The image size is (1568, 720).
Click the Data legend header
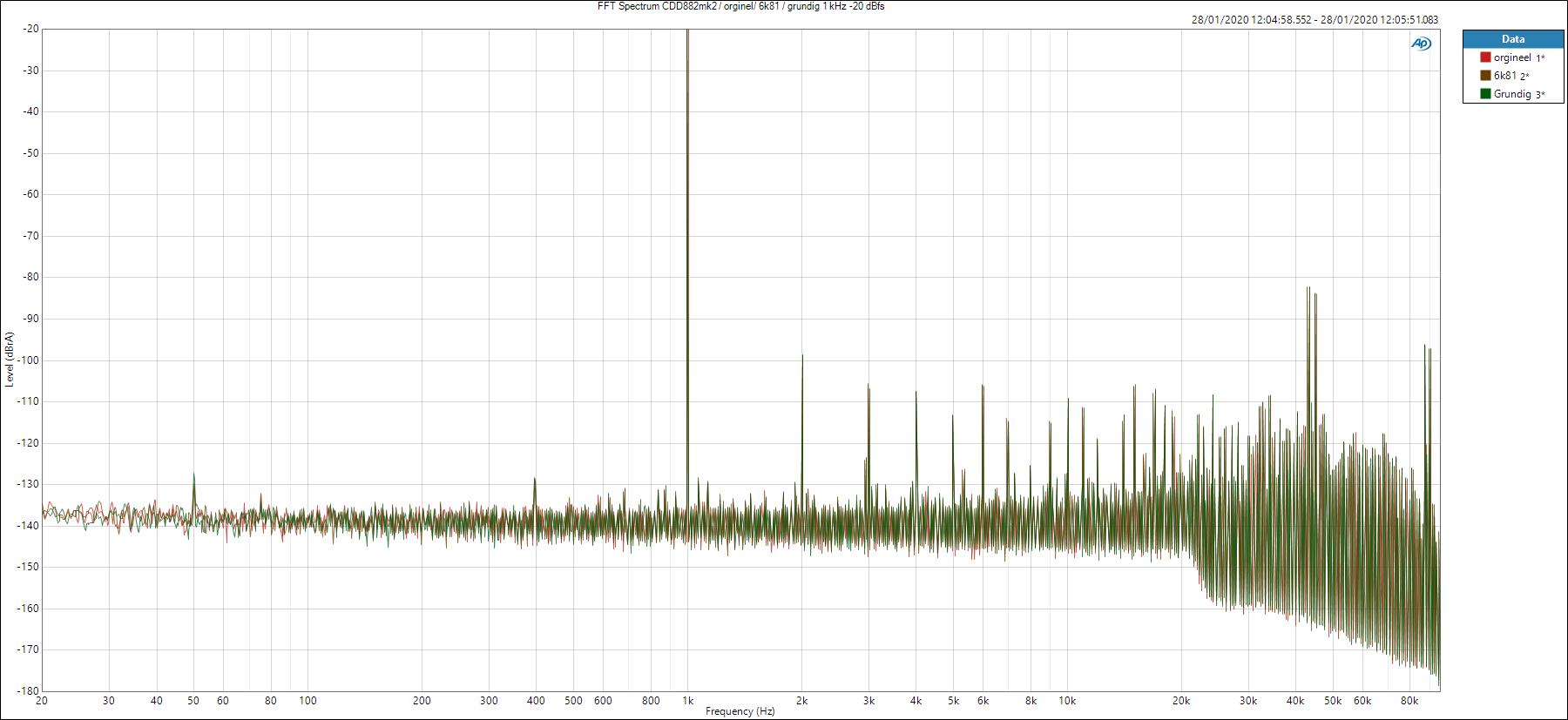[1512, 39]
